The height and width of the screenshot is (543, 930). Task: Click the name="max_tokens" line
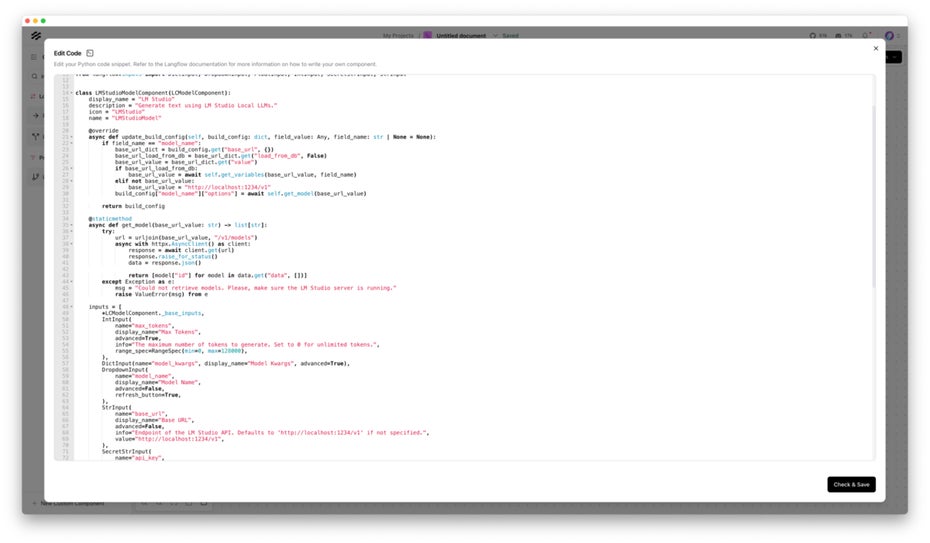coord(144,326)
